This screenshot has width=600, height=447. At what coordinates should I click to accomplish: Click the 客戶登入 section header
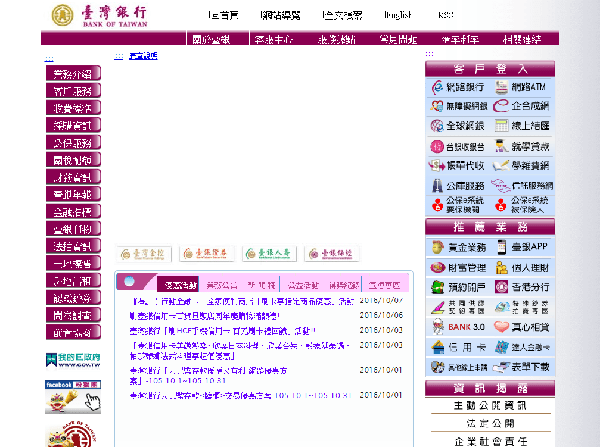(490, 69)
